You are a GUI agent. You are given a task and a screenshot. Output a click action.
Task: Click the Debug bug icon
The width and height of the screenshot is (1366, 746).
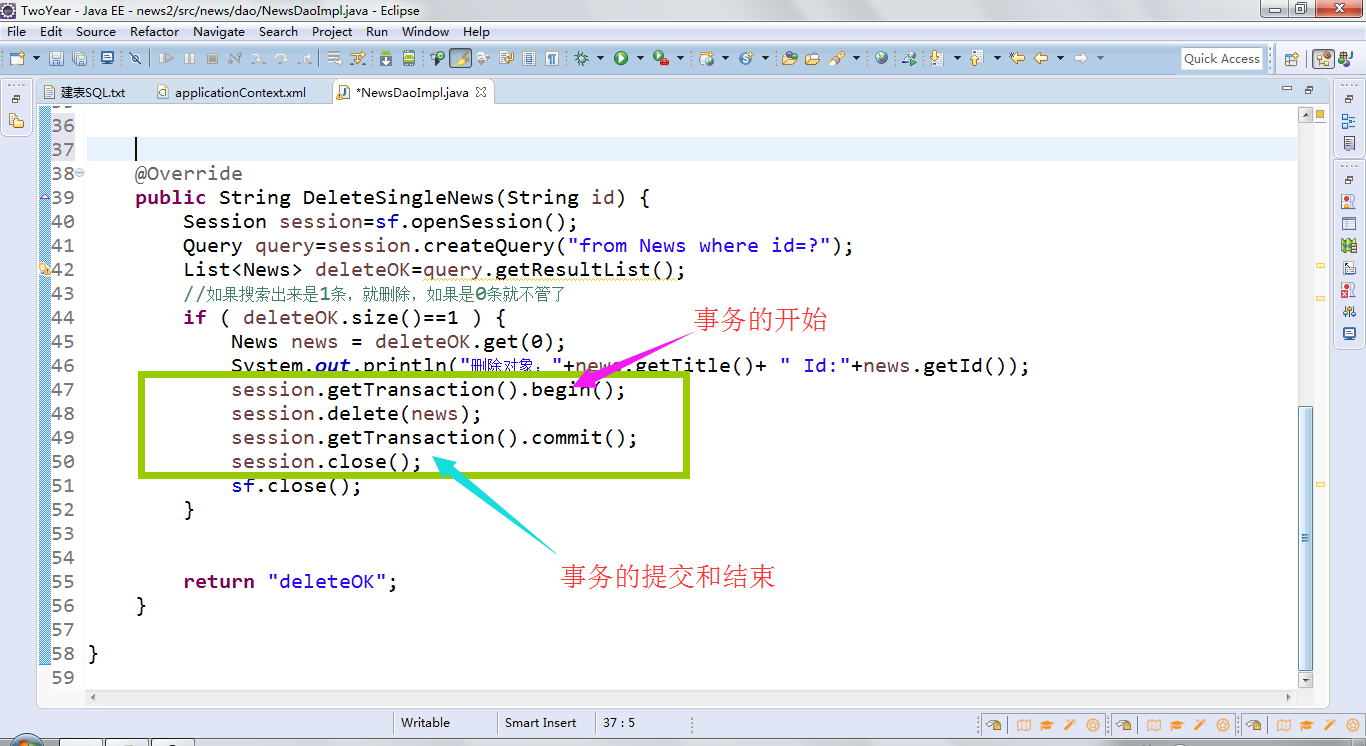(x=581, y=58)
